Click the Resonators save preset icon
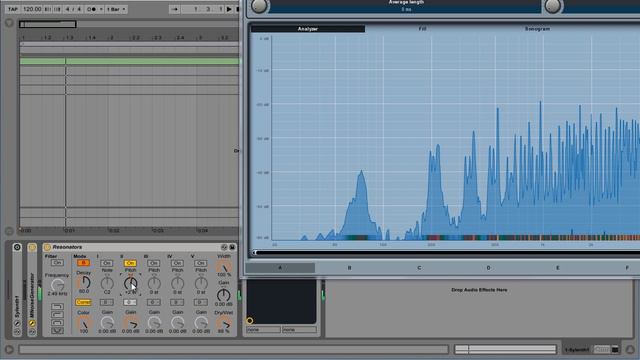Image resolution: width=640 pixels, height=360 pixels. (x=232, y=247)
